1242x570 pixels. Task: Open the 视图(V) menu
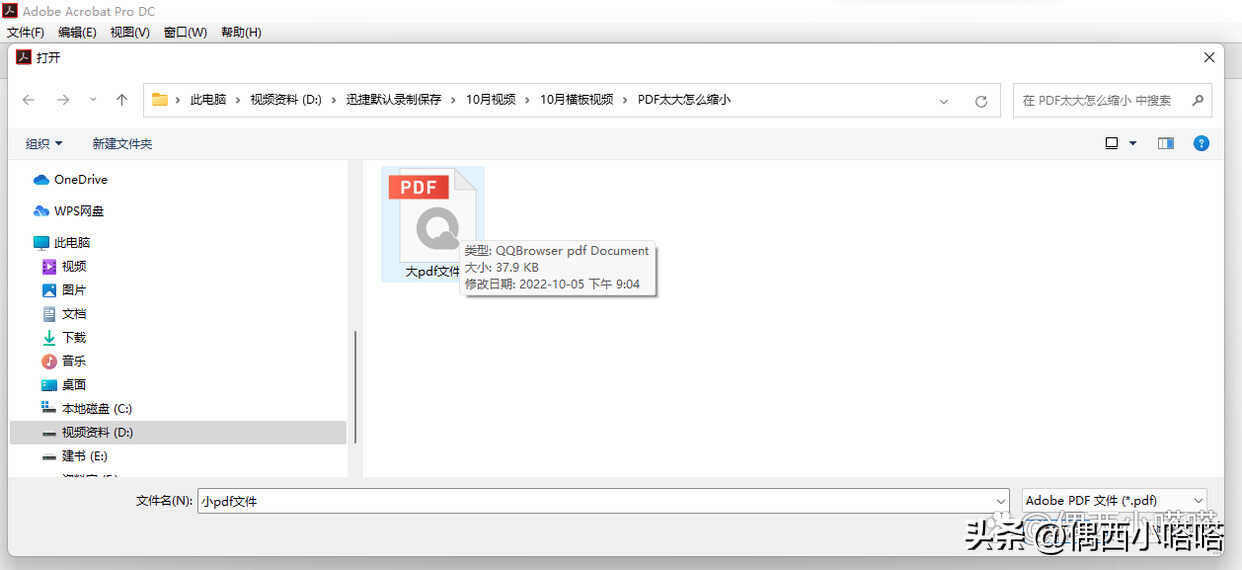coord(130,32)
